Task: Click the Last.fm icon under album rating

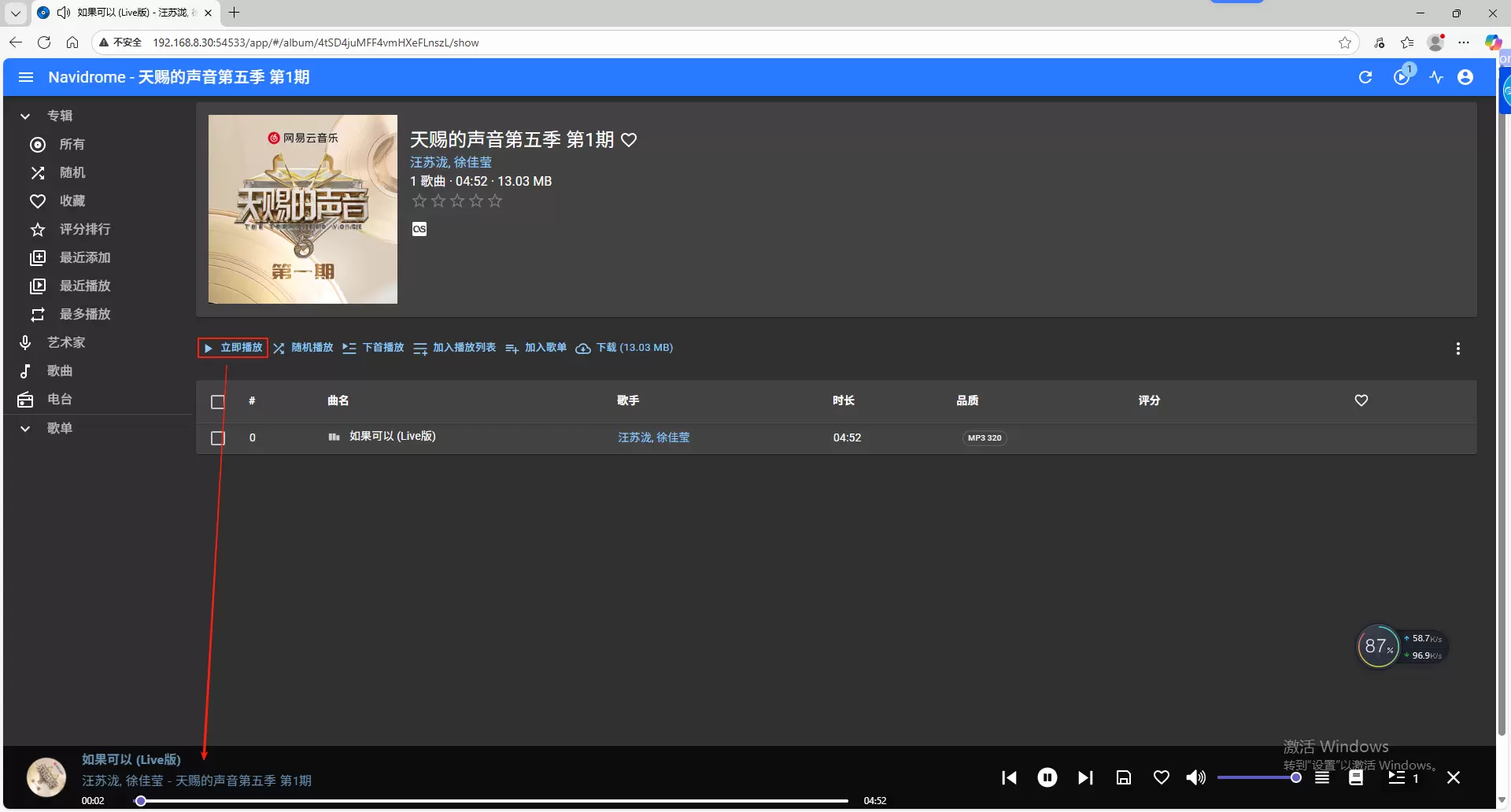Action: [419, 229]
